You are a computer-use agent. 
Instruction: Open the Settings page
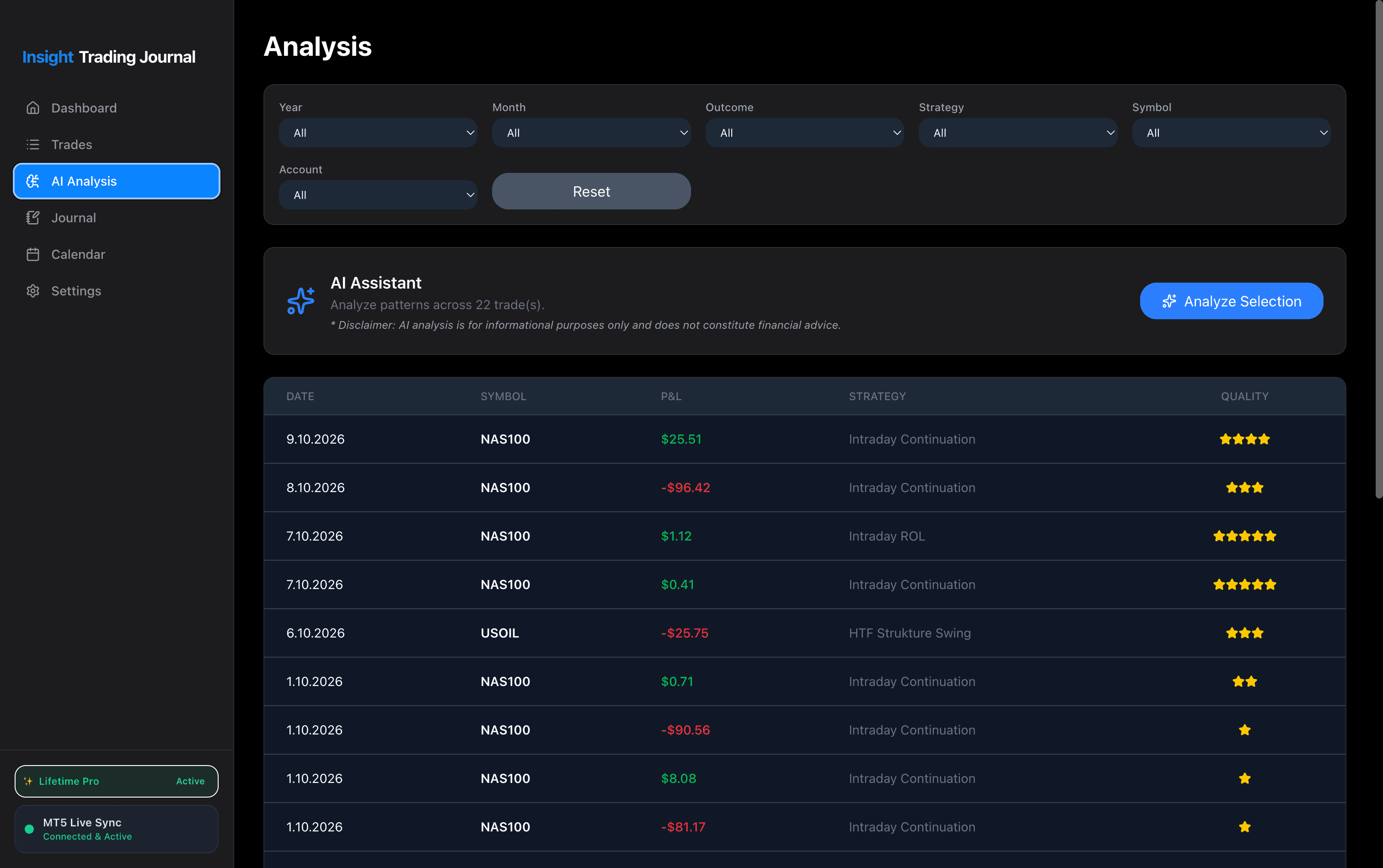click(117, 291)
